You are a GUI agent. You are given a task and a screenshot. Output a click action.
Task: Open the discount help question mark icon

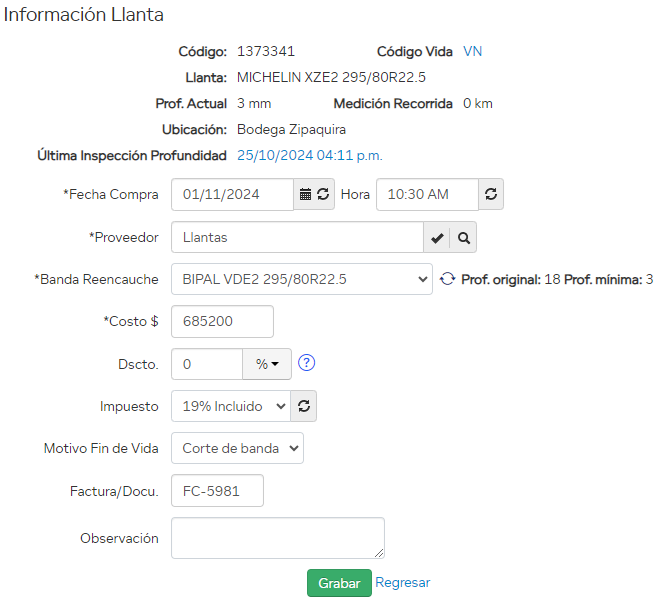[x=307, y=364]
